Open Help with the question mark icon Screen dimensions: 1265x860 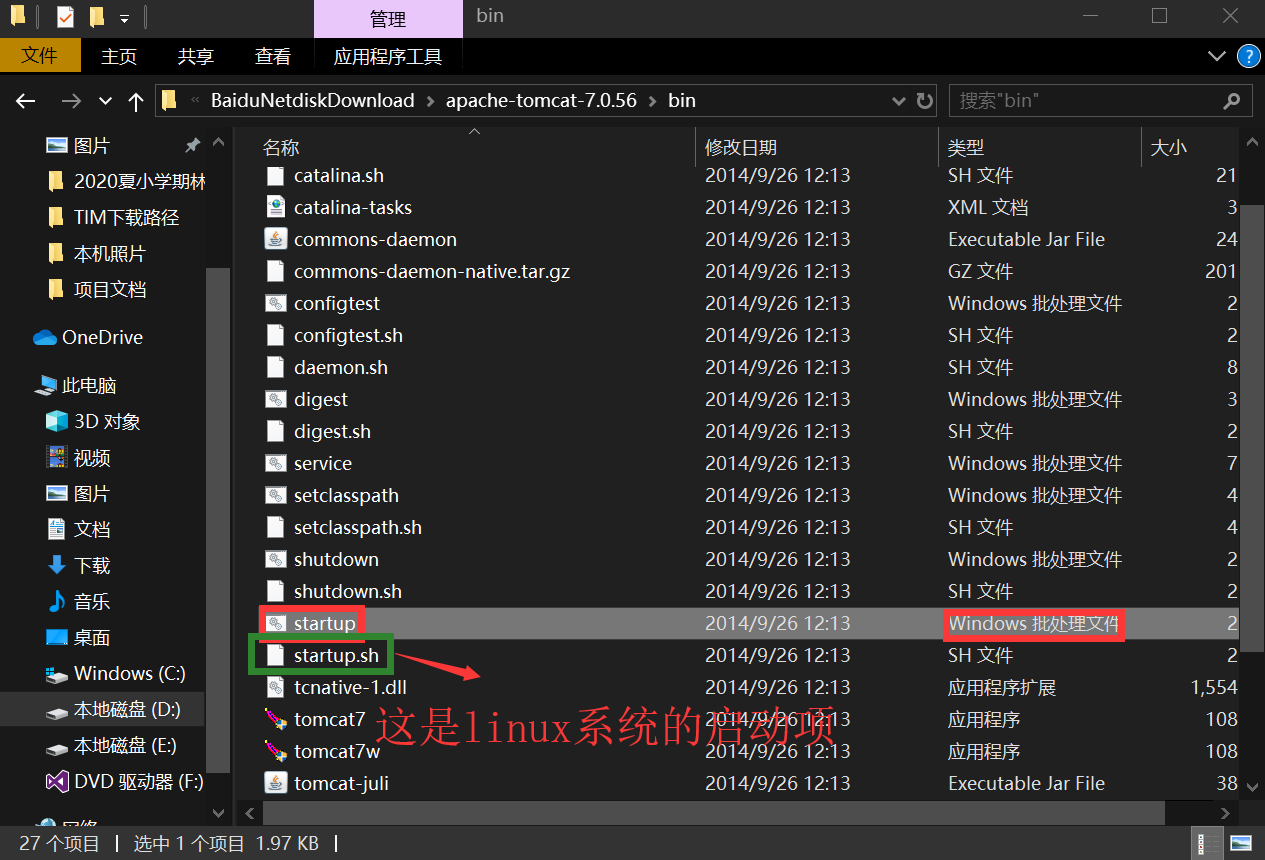[1248, 56]
